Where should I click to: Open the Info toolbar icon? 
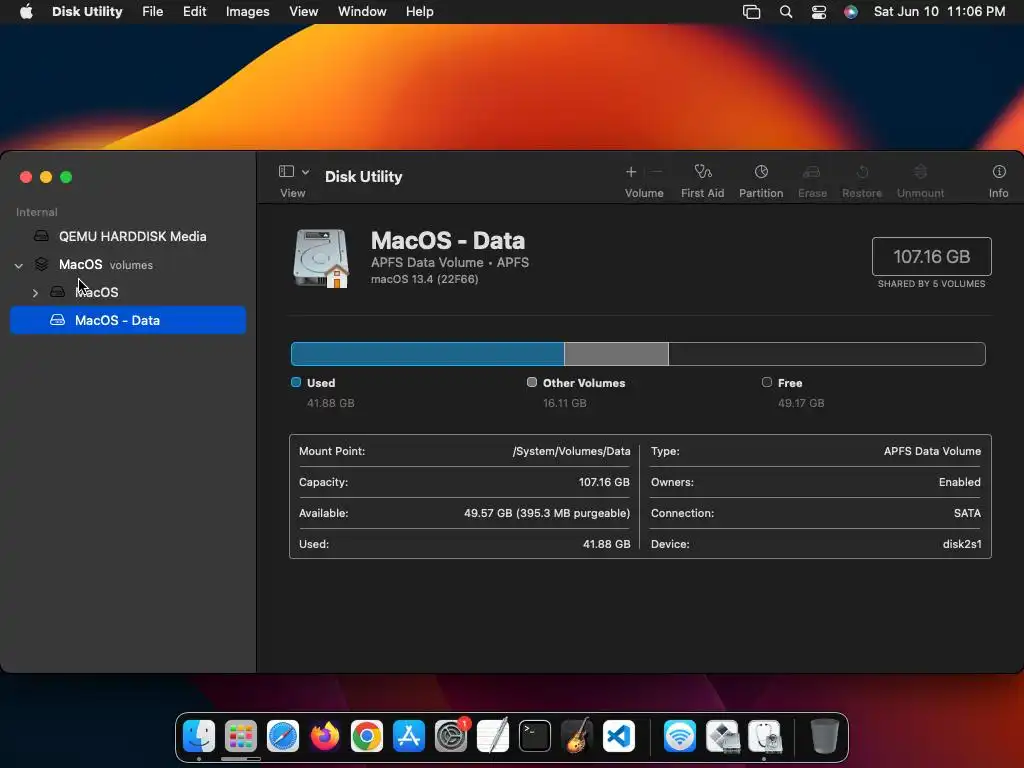(x=999, y=172)
